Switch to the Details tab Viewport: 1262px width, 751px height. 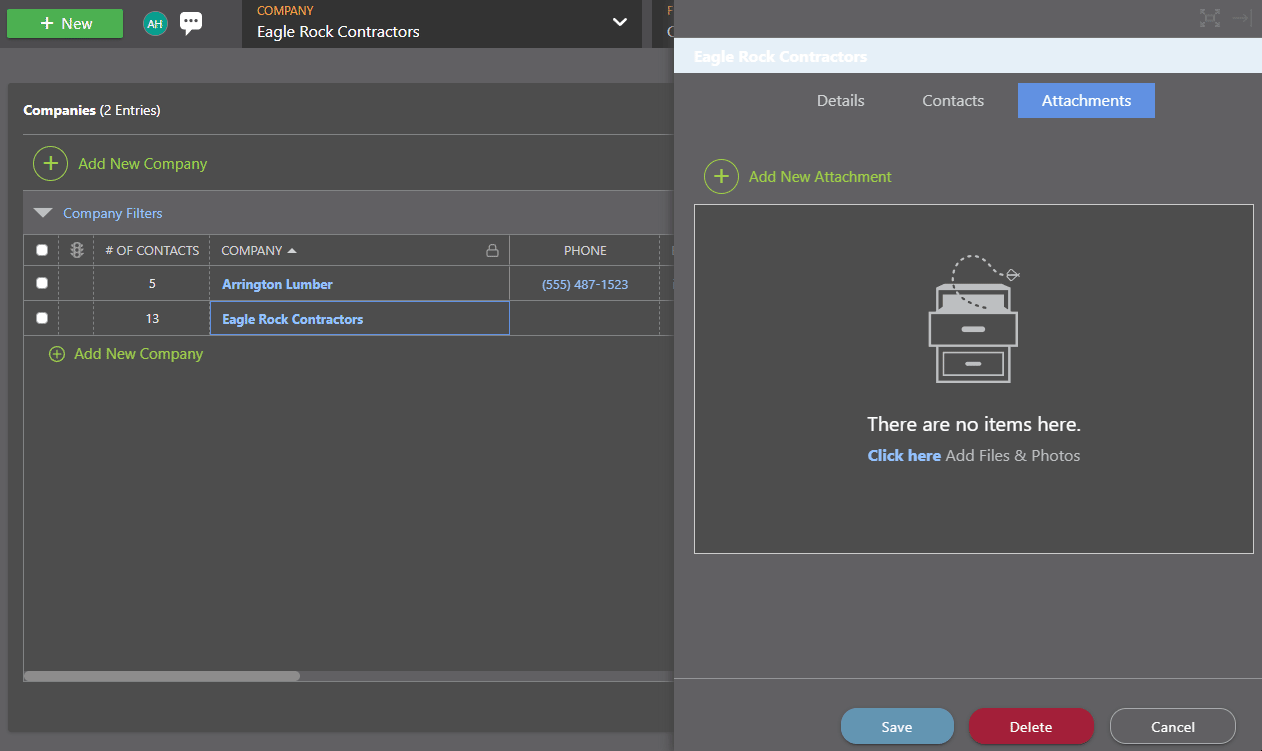pos(840,100)
